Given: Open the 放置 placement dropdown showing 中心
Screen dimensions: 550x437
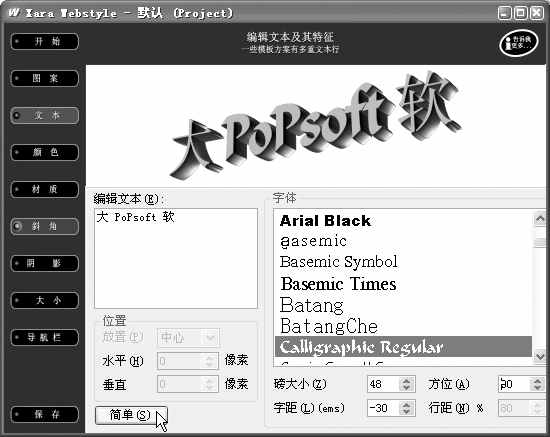Looking at the screenshot, I should pyautogui.click(x=188, y=337).
